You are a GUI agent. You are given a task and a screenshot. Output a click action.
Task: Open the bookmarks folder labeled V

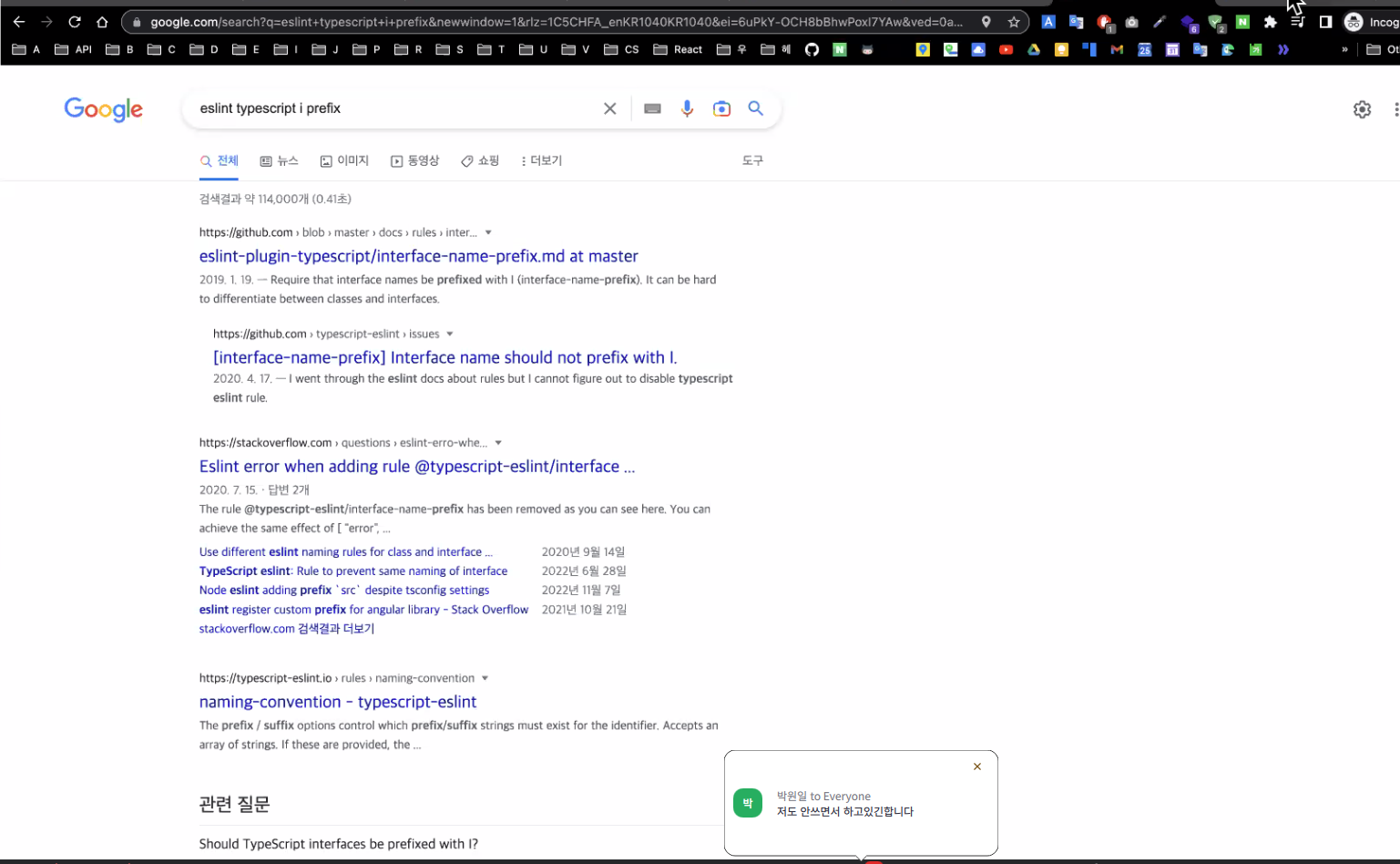[x=576, y=49]
